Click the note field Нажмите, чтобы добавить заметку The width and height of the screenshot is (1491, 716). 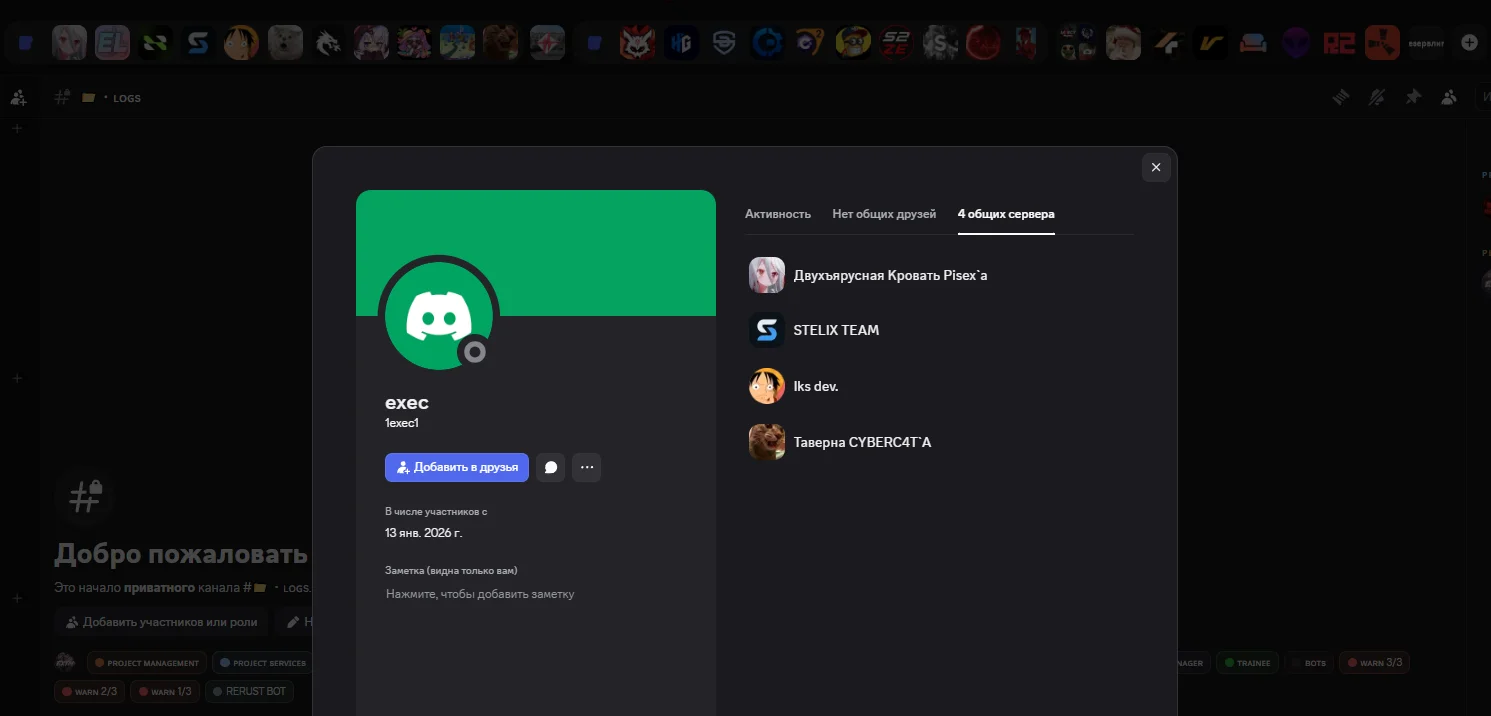[480, 594]
